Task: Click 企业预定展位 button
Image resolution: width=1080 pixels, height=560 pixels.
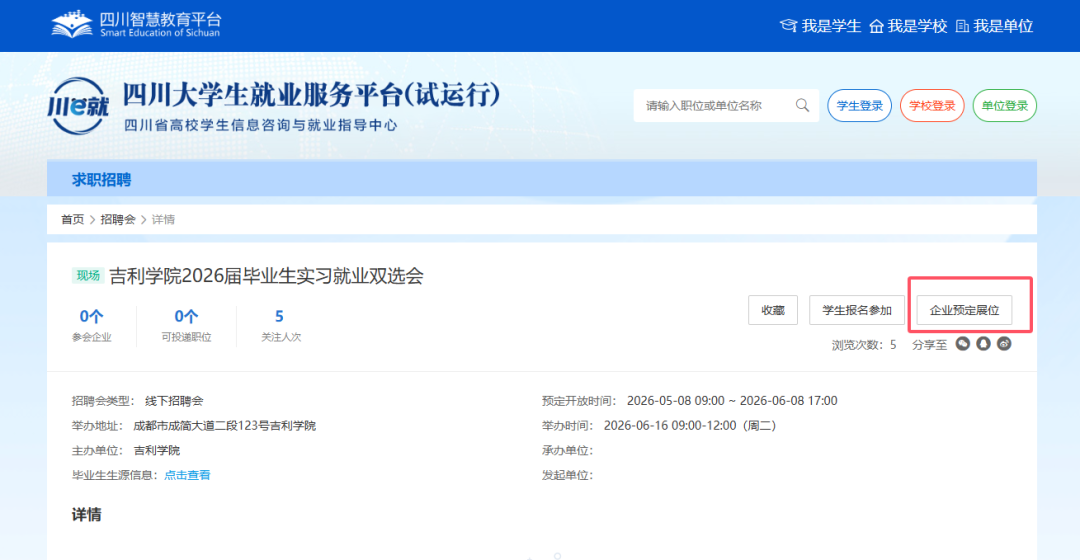Action: pos(964,310)
